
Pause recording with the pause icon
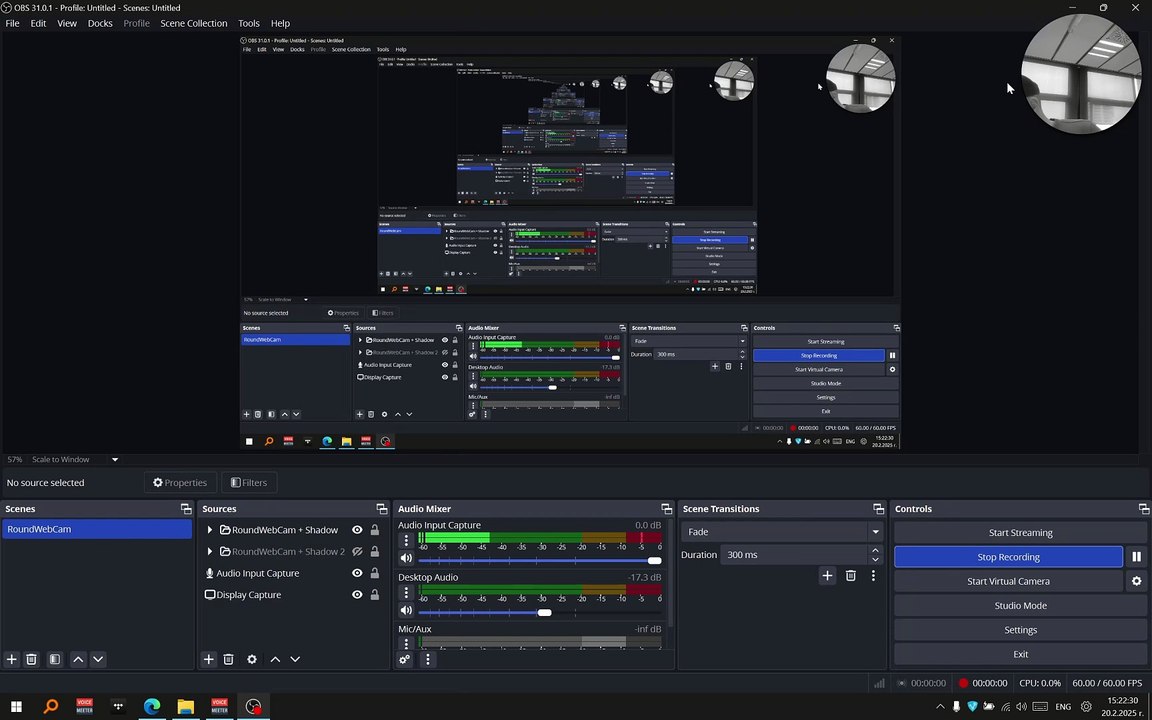tap(1137, 557)
